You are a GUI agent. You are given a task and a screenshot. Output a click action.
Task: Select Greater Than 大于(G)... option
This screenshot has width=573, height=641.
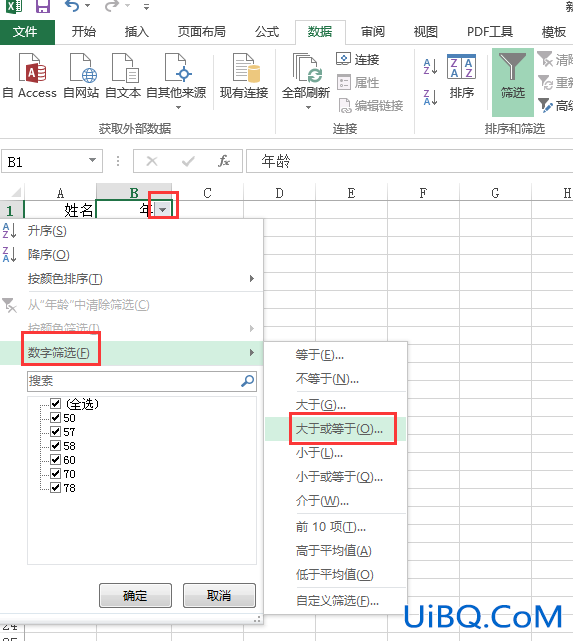click(x=336, y=405)
